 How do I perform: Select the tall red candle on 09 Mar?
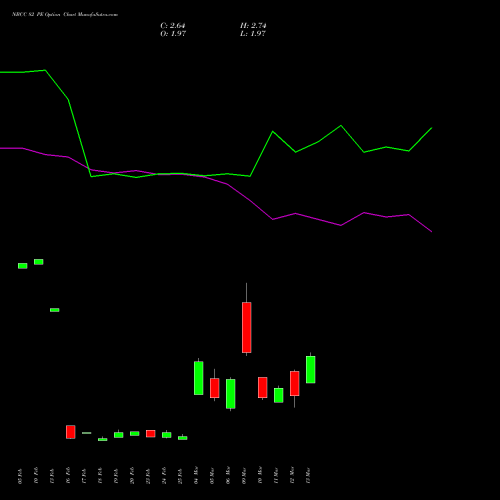pos(247,327)
